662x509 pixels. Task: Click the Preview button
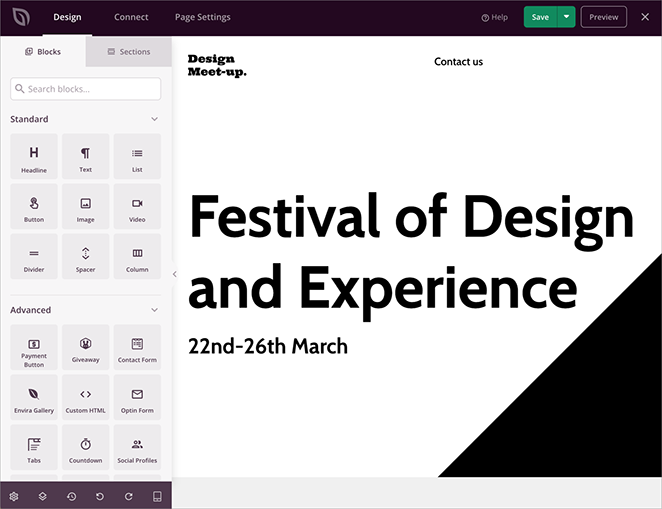[604, 17]
